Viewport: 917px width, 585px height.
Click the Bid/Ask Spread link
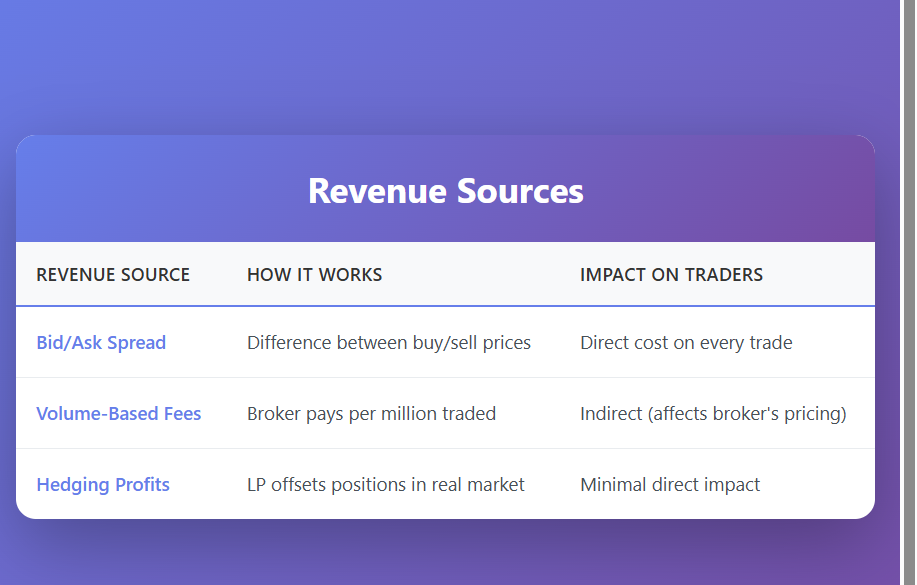[x=101, y=343]
